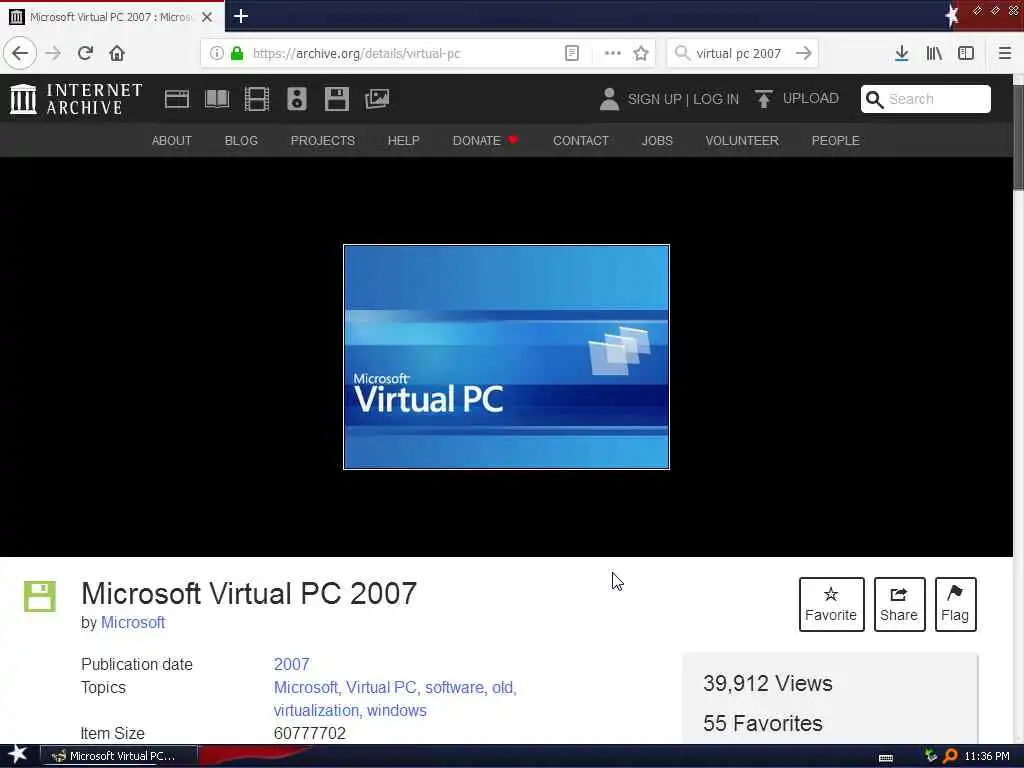Click the green software item icon
This screenshot has width=1024, height=768.
40,596
